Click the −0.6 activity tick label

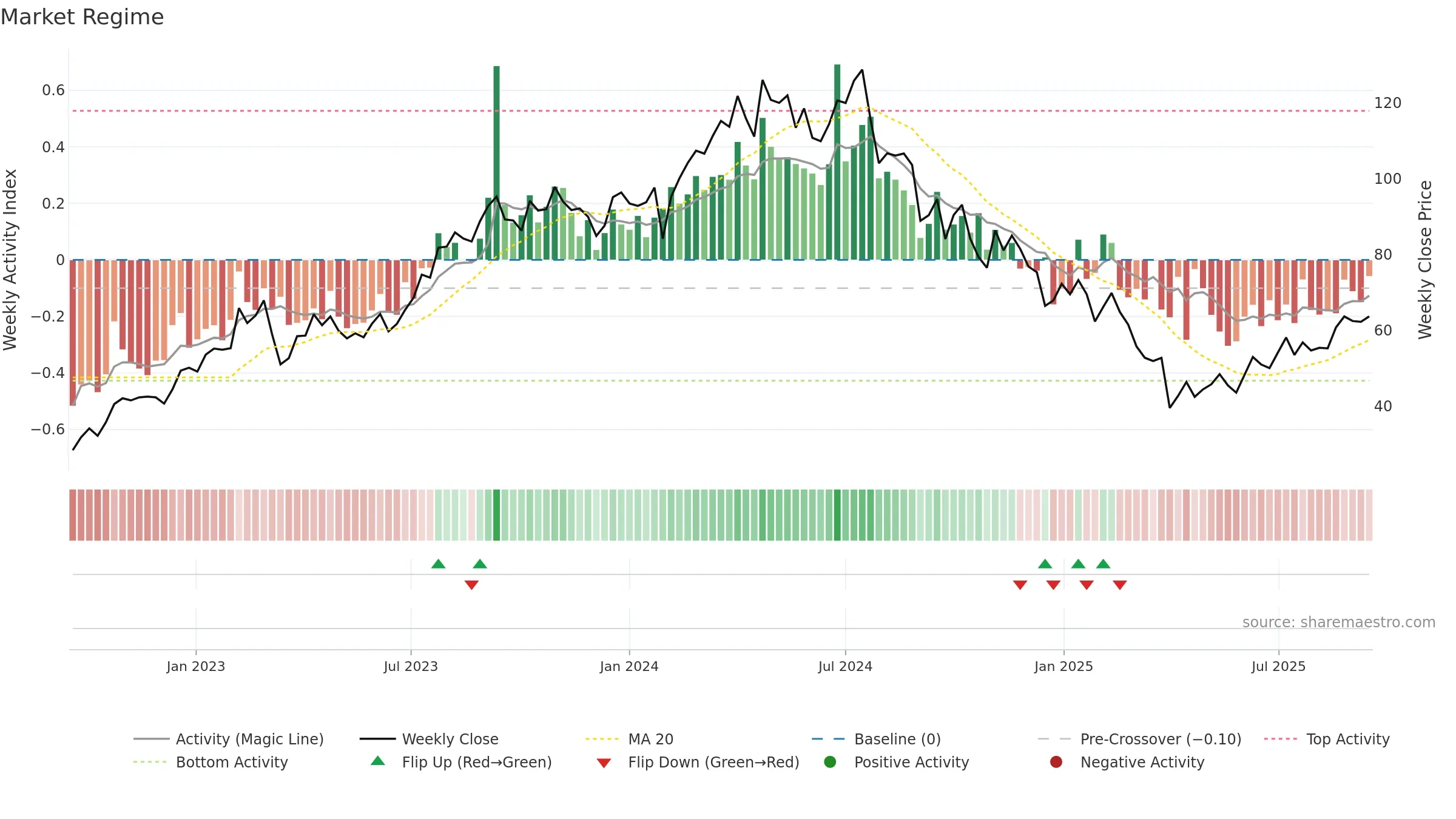coord(47,430)
